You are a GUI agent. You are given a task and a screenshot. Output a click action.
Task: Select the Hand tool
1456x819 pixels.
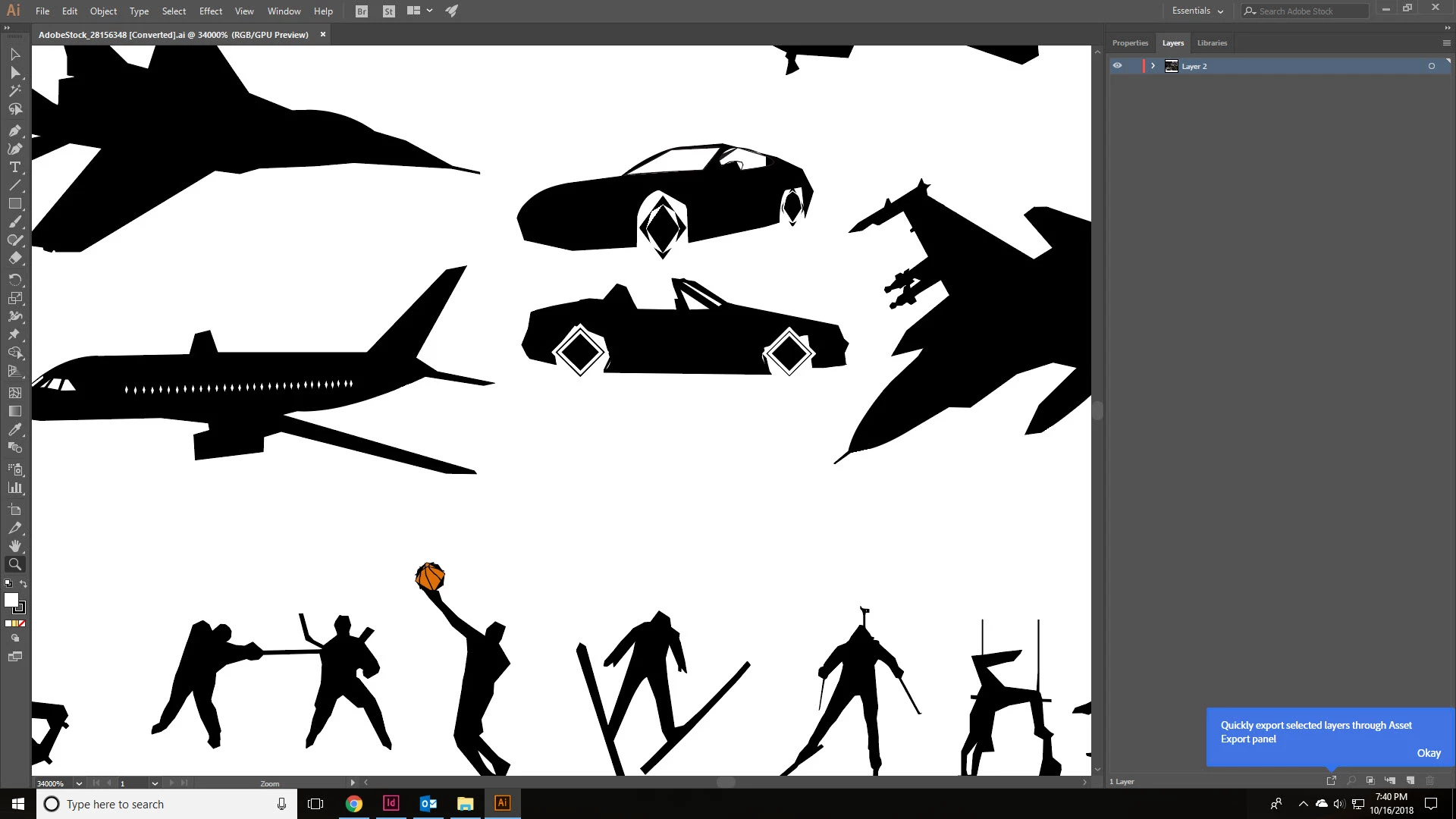click(x=14, y=546)
